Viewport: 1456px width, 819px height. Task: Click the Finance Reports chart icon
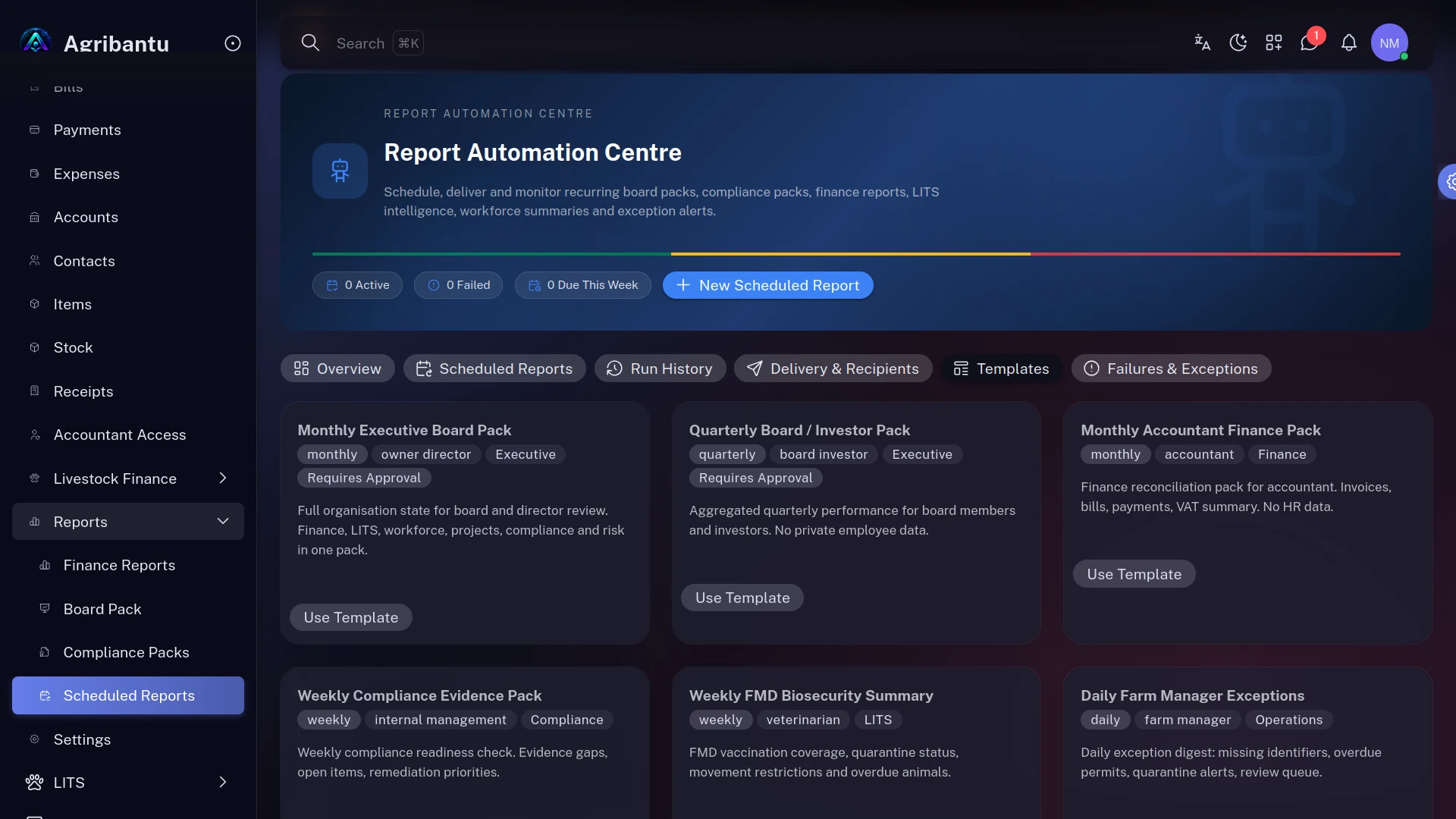(x=45, y=565)
